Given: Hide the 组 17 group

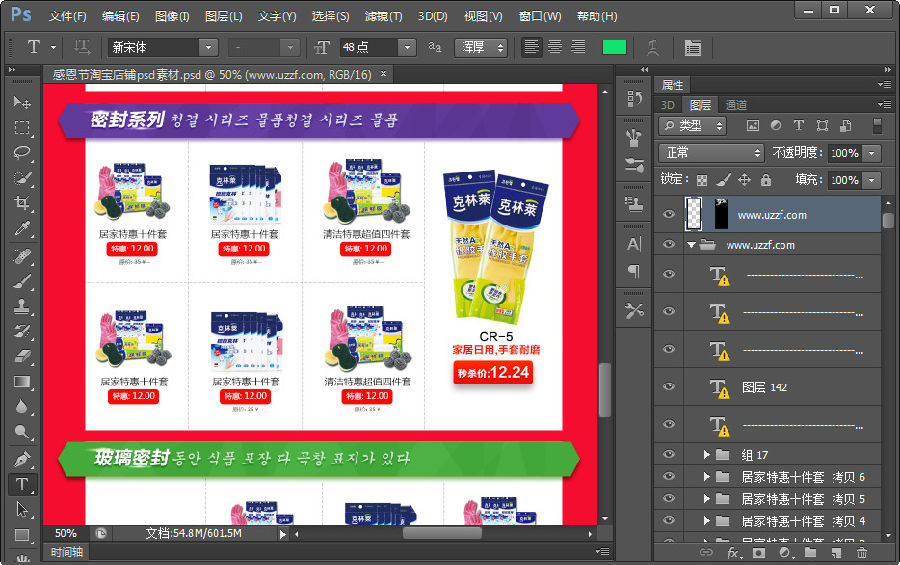Looking at the screenshot, I should [669, 454].
